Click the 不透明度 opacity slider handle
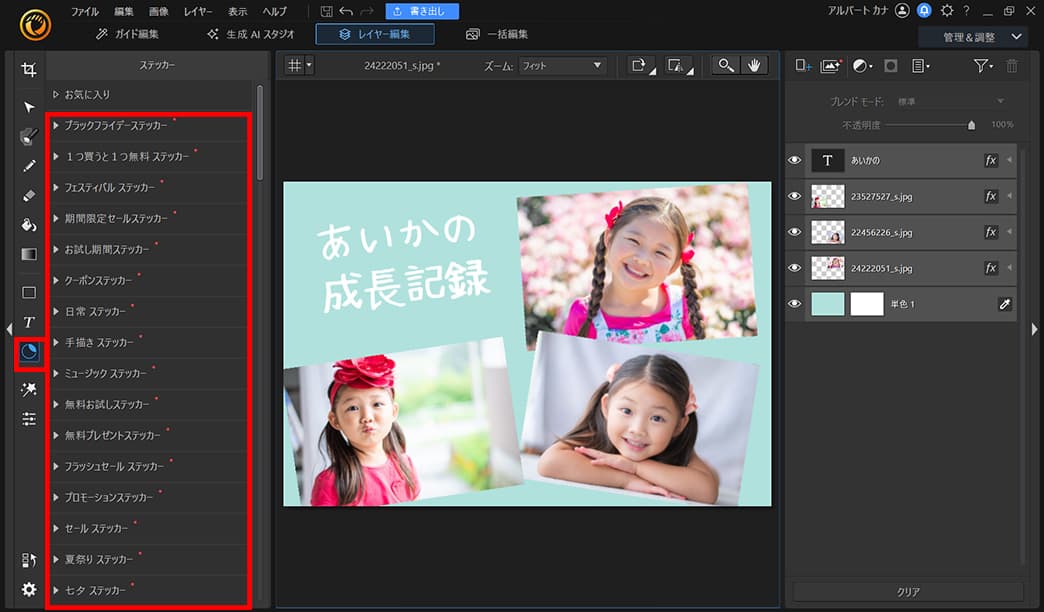The height and width of the screenshot is (612, 1044). point(971,125)
